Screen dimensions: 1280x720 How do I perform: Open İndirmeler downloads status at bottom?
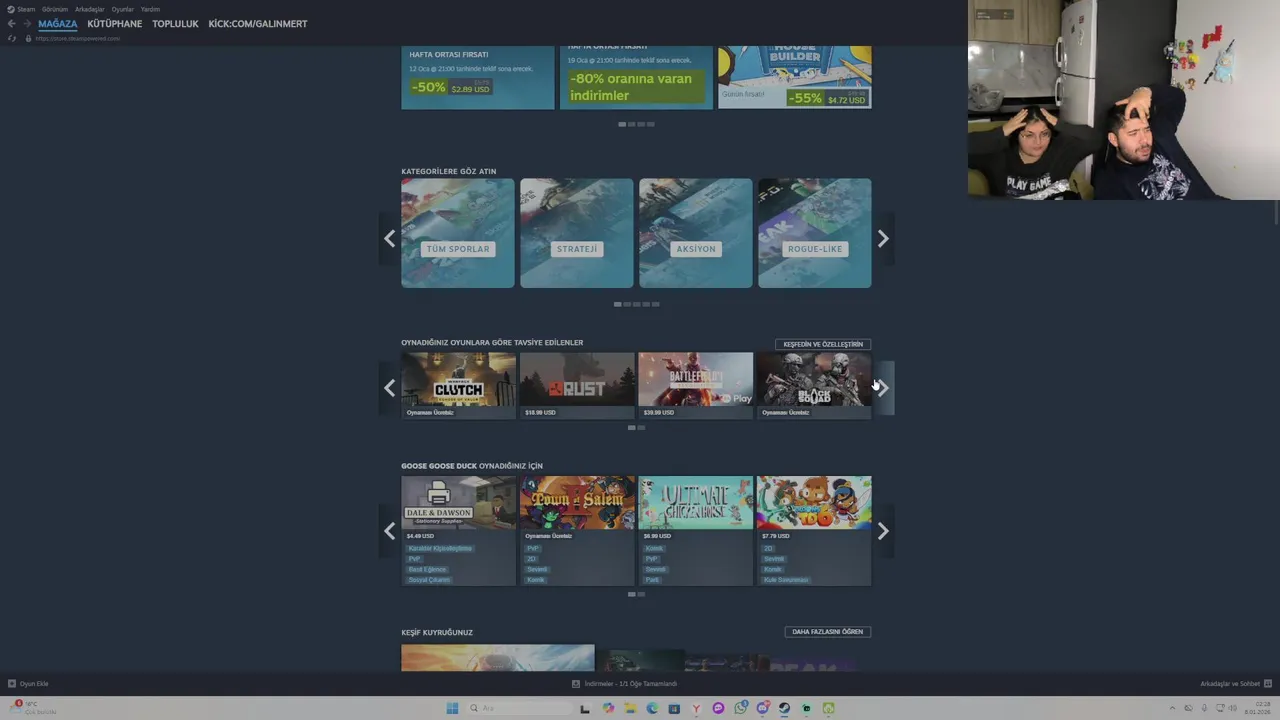(x=625, y=684)
